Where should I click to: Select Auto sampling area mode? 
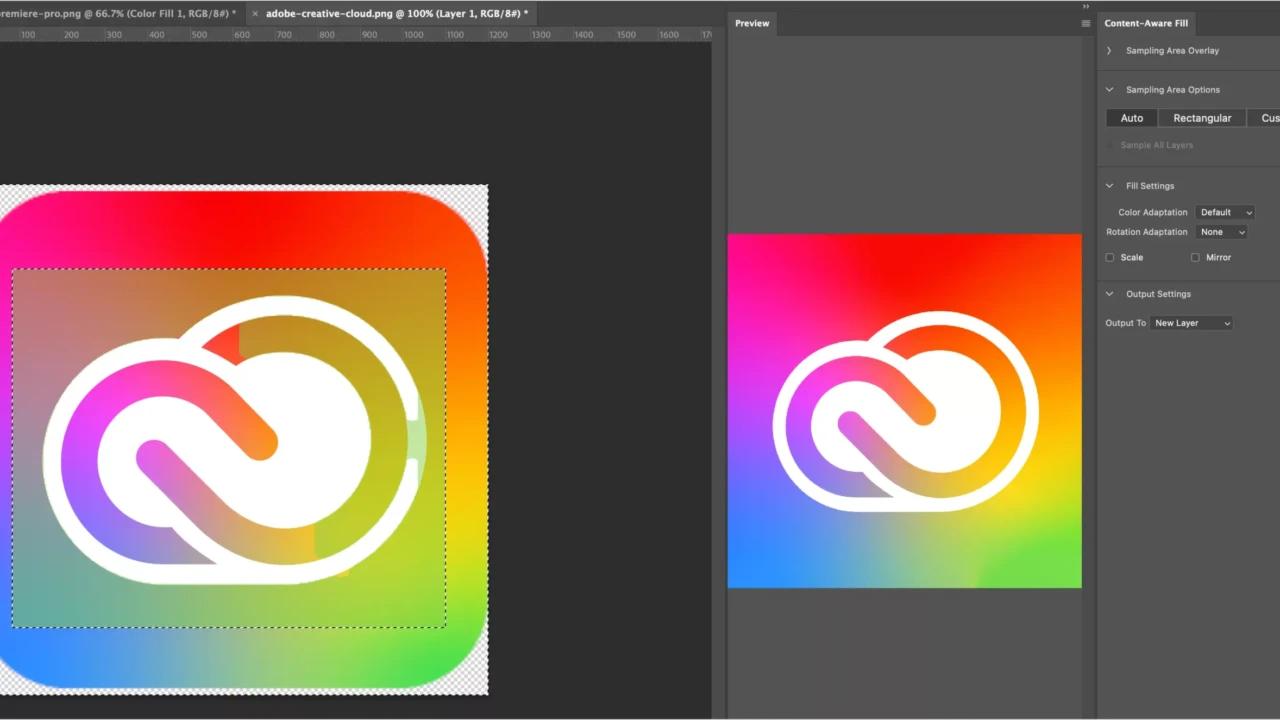1131,117
